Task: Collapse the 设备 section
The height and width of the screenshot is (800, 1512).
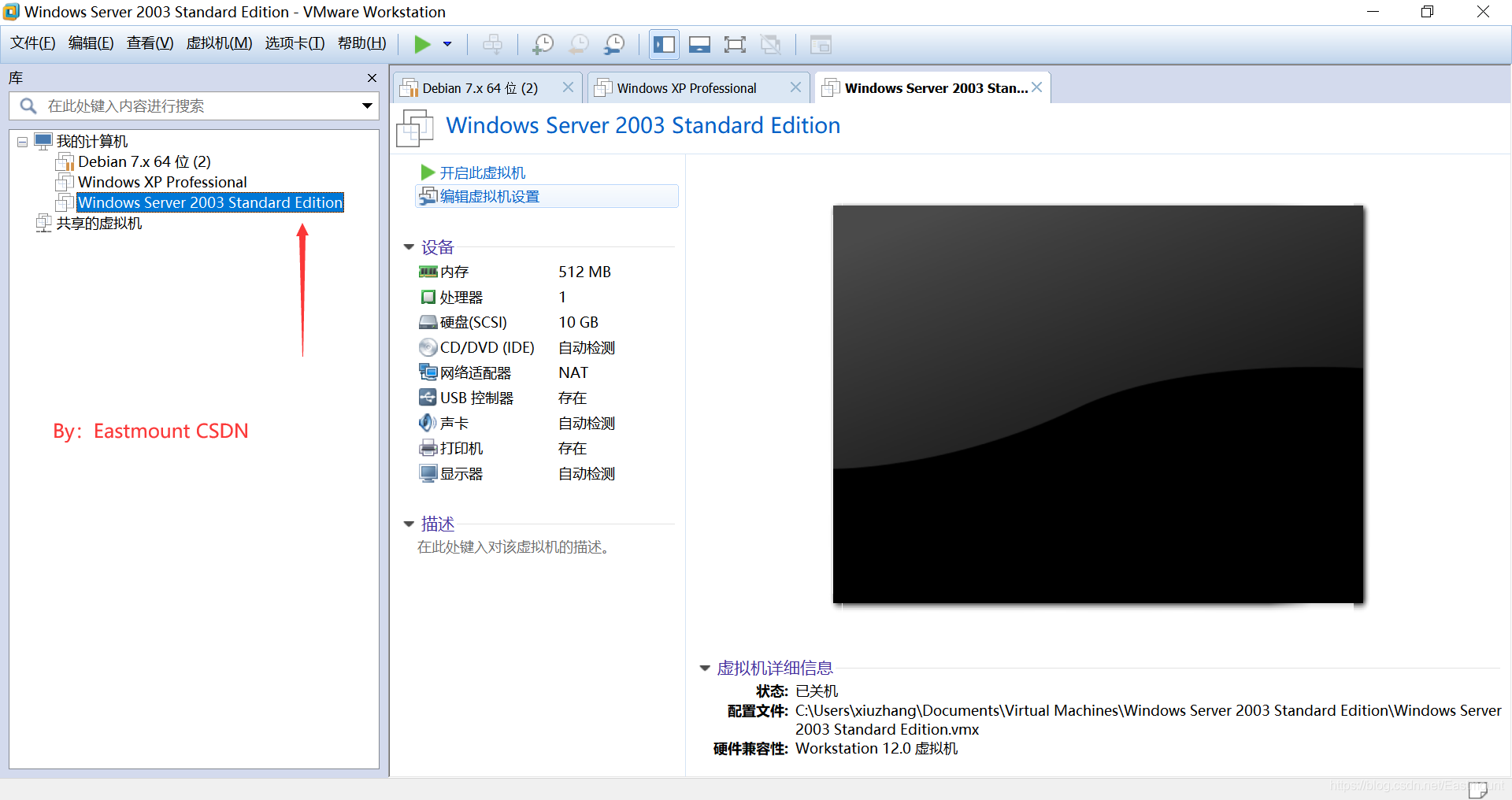Action: click(409, 247)
